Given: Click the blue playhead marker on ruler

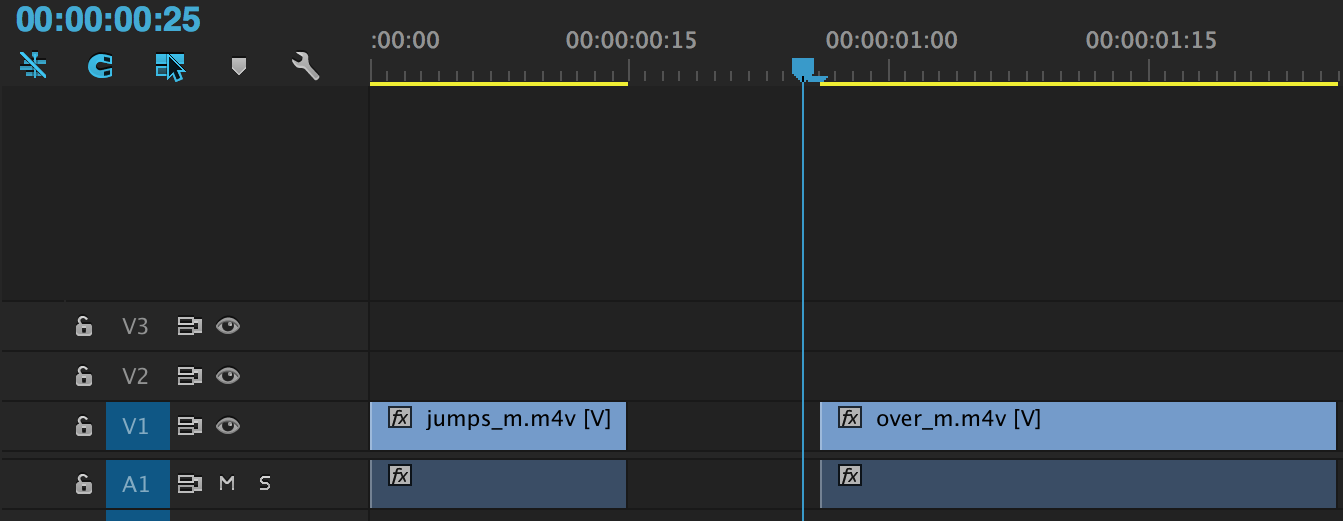Looking at the screenshot, I should tap(803, 68).
